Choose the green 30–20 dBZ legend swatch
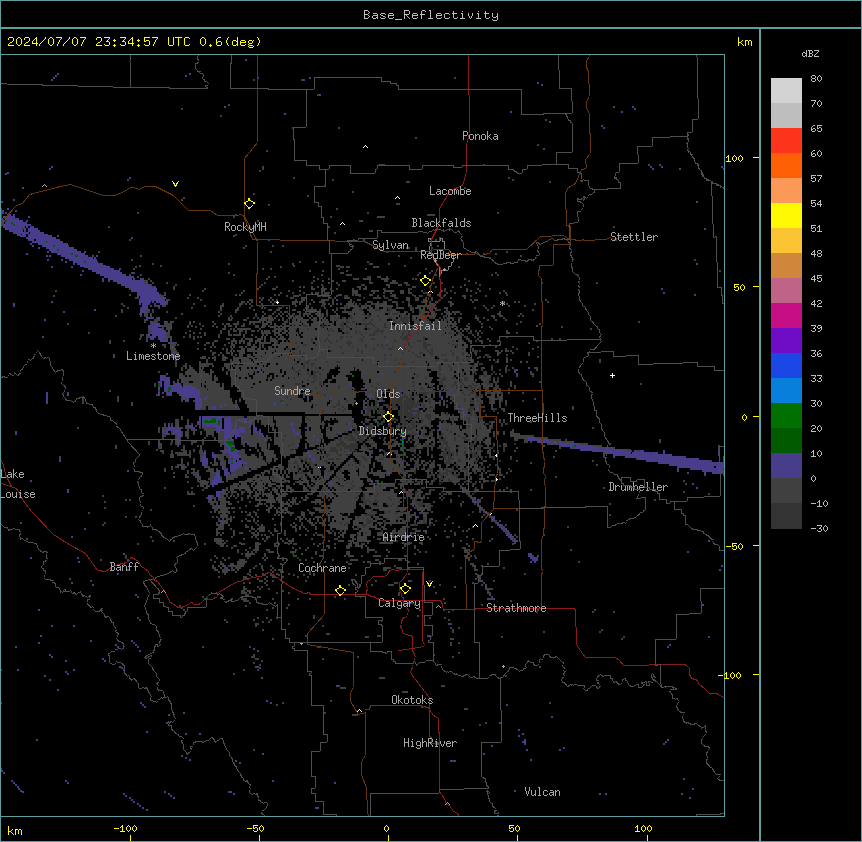 coord(786,416)
